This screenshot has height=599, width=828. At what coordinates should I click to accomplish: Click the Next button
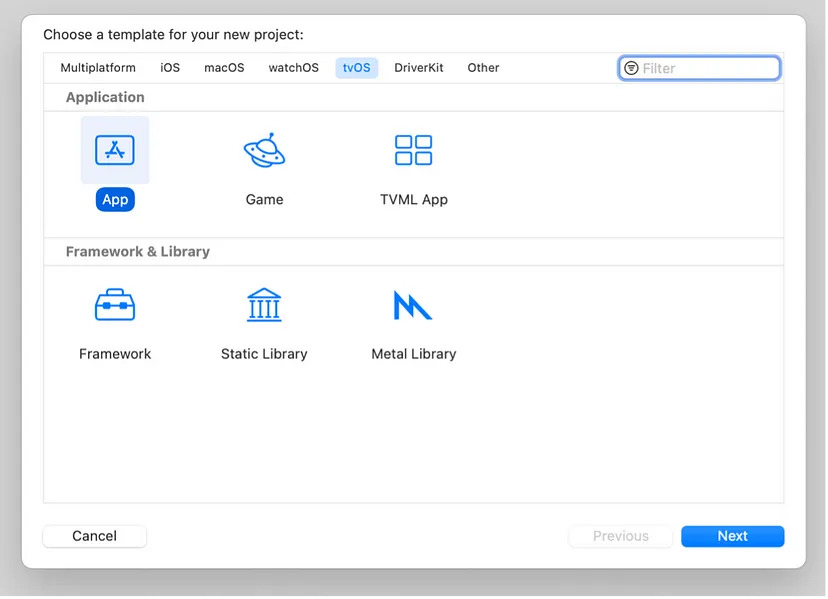732,537
